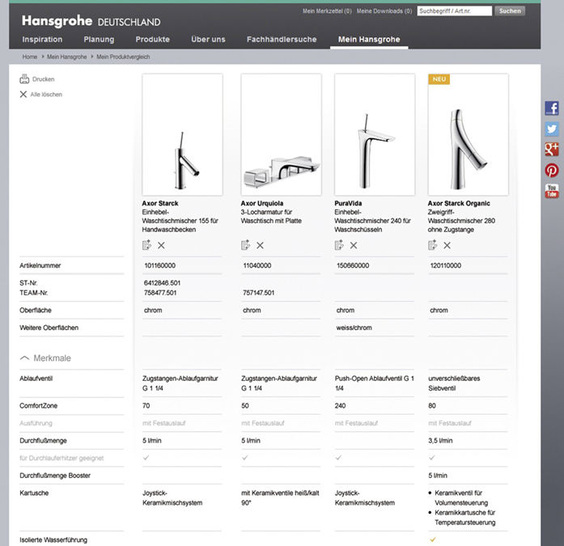Click article number 101160000
The width and height of the screenshot is (564, 546).
tap(160, 265)
